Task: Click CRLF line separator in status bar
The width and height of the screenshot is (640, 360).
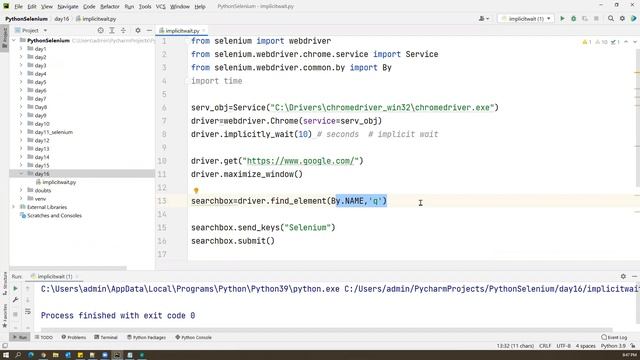Action: pos(545,346)
